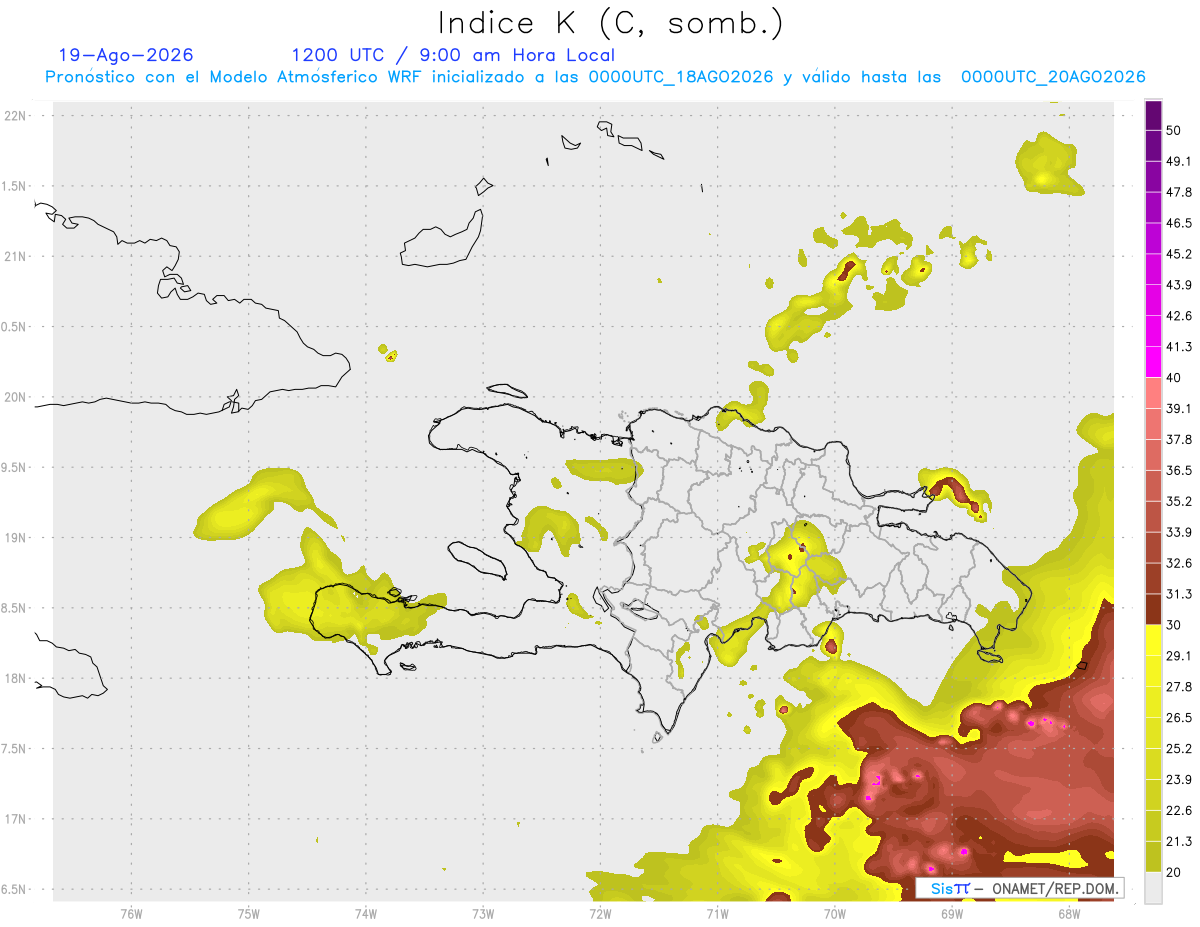The width and height of the screenshot is (1200, 927).
Task: Click the "72W" longitude label
Action: pos(600,913)
